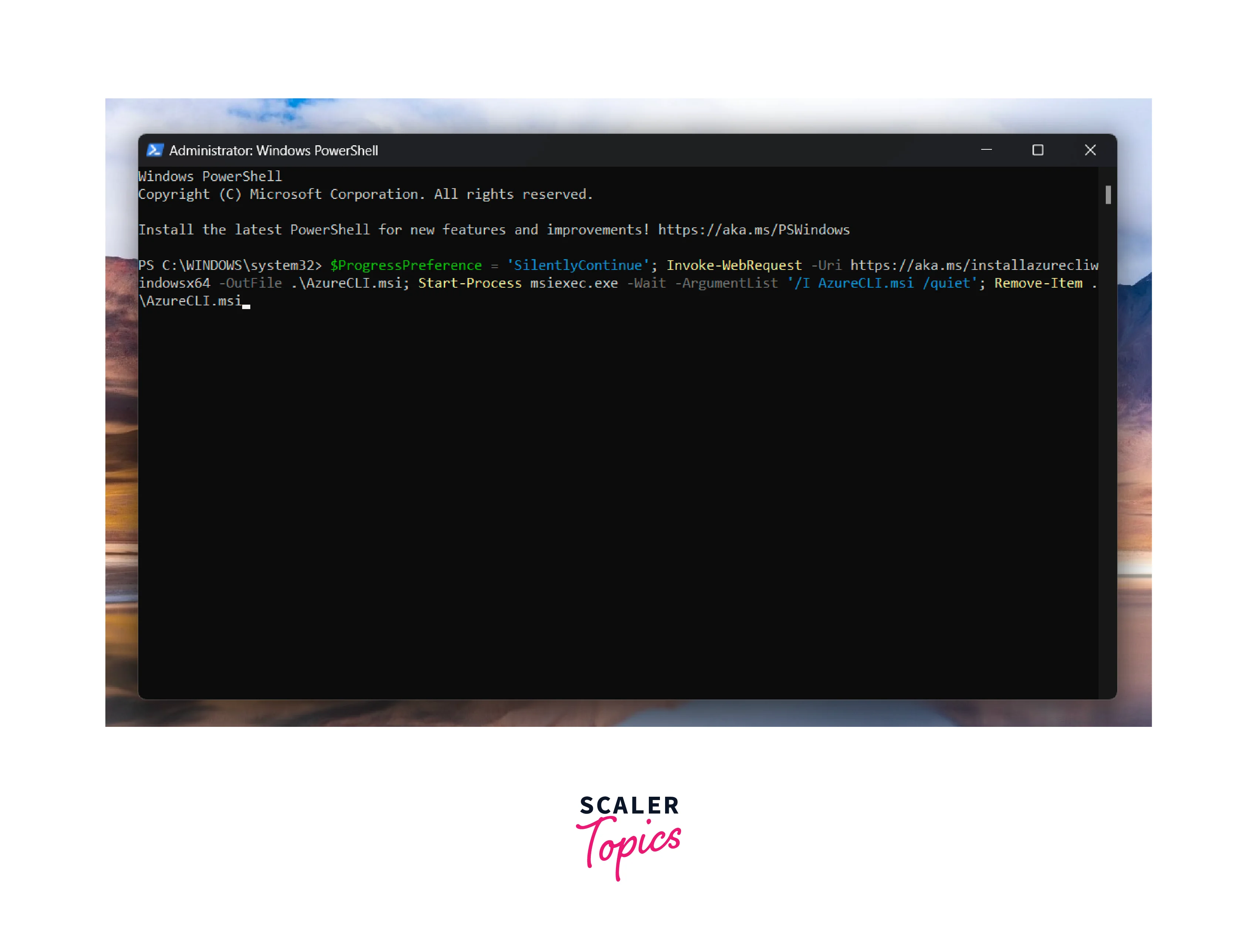Click the '/I AzureCLI.msi /quiet' argument string
The width and height of the screenshot is (1257, 952).
coord(882,283)
